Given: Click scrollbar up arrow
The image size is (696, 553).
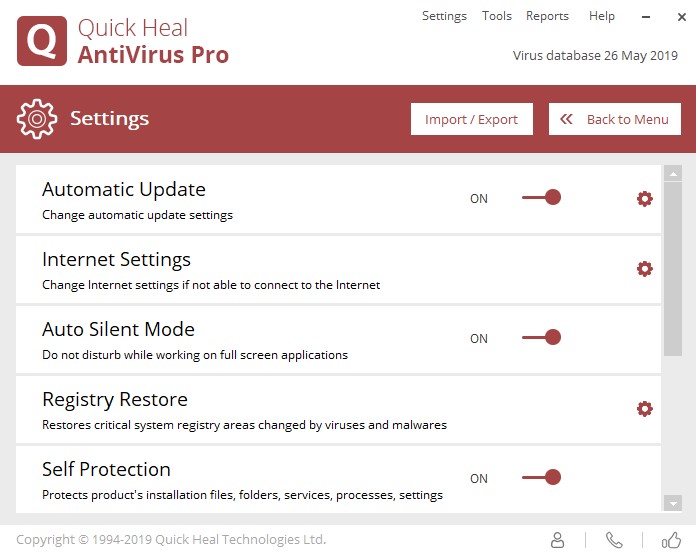Looking at the screenshot, I should 673,173.
